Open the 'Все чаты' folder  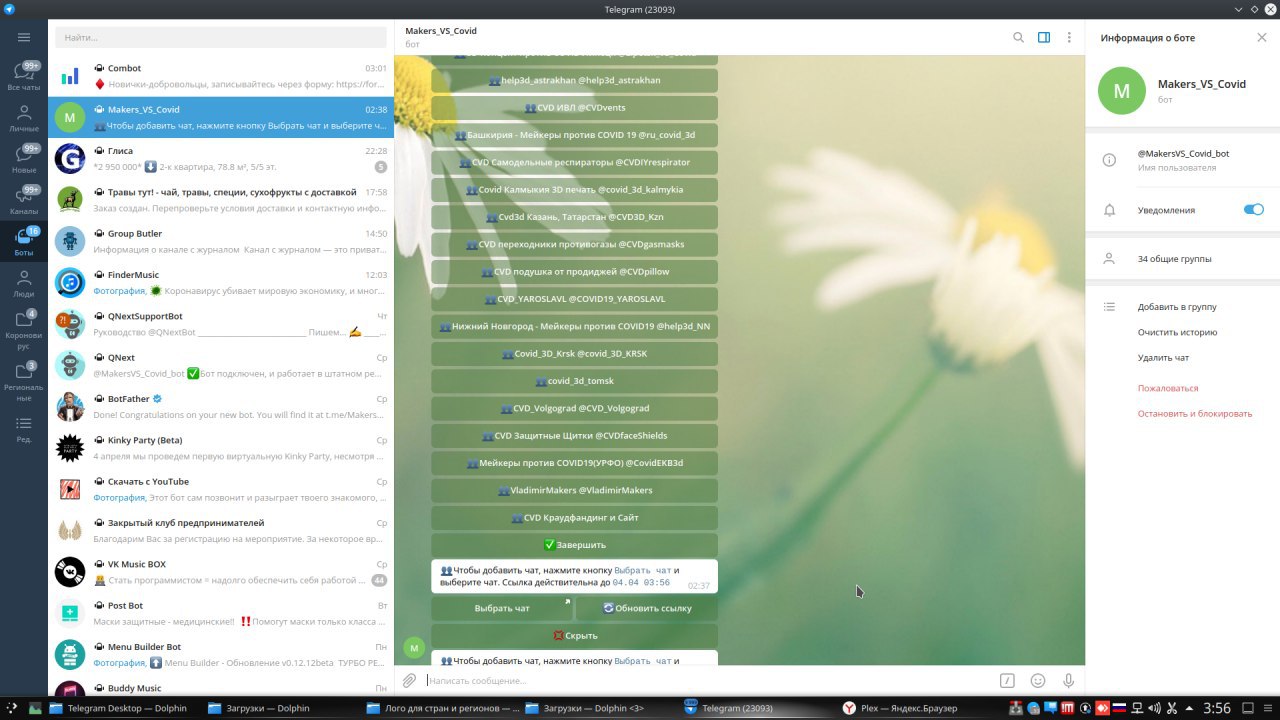pos(24,77)
